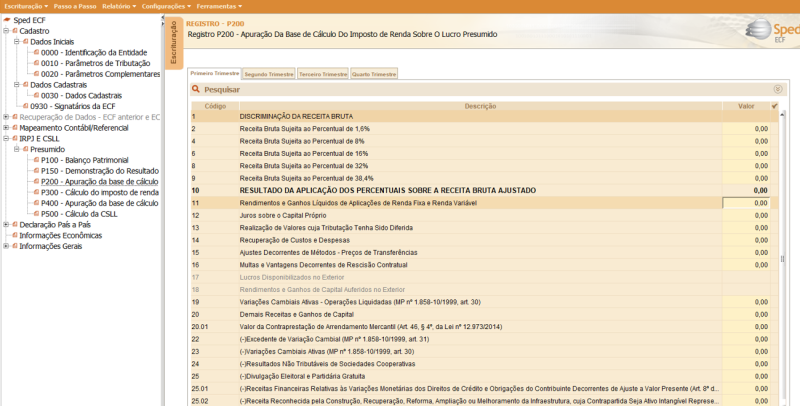800x406 pixels.
Task: Click the Sped ECF root icon
Action: (x=7, y=20)
